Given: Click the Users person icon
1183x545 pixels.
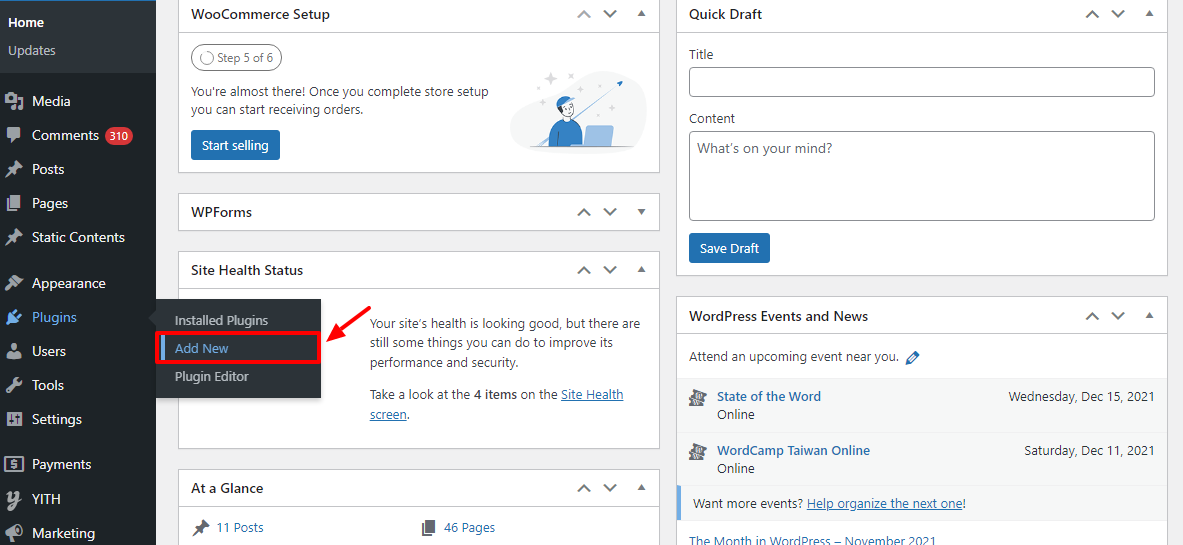Looking at the screenshot, I should (x=14, y=351).
